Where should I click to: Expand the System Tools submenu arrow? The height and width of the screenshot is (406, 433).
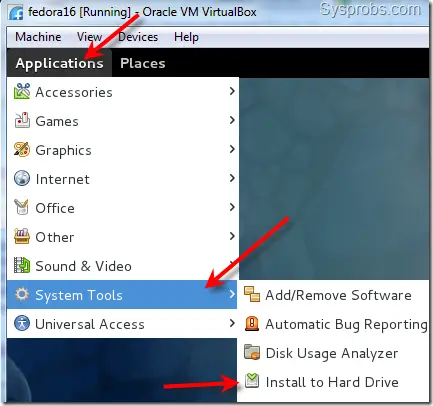pyautogui.click(x=232, y=294)
